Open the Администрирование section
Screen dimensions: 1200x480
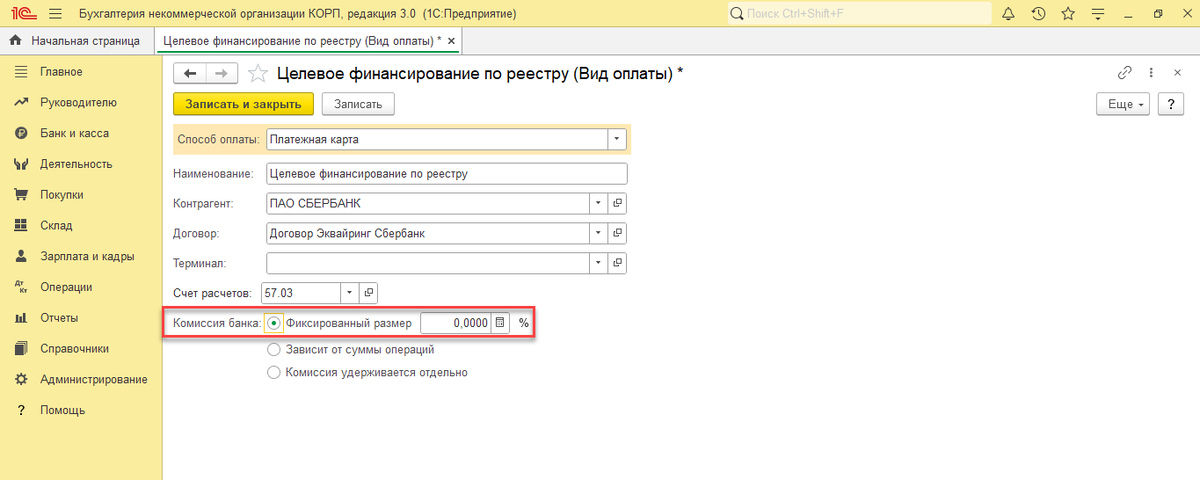pos(93,380)
